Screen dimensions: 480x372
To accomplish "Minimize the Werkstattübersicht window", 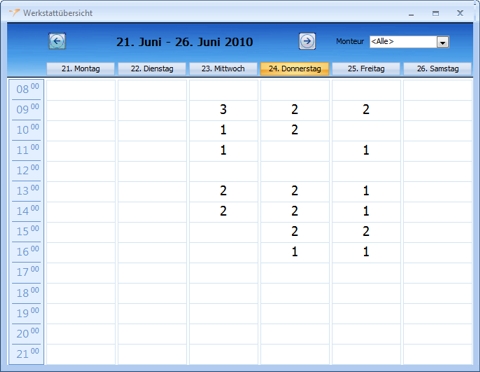I will [411, 14].
